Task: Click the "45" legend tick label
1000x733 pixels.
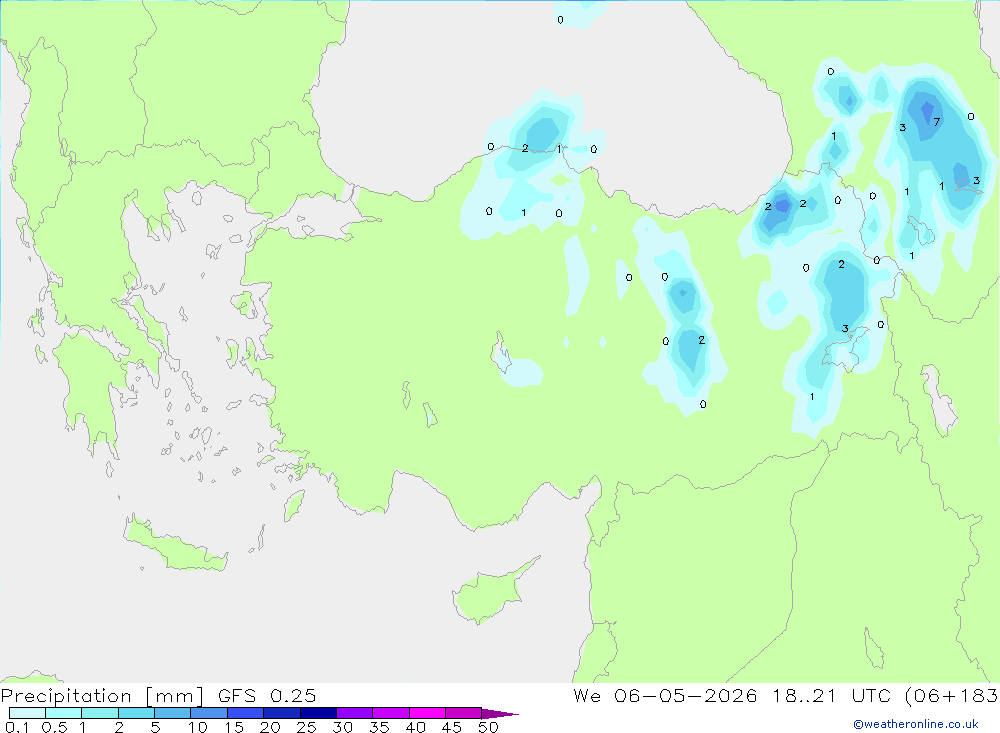Action: coord(452,727)
